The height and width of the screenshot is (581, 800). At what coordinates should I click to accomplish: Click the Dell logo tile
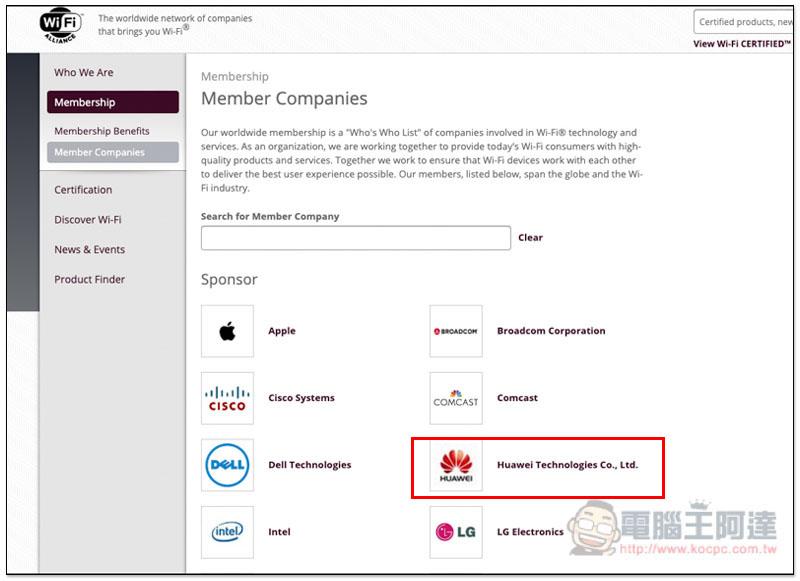(227, 465)
